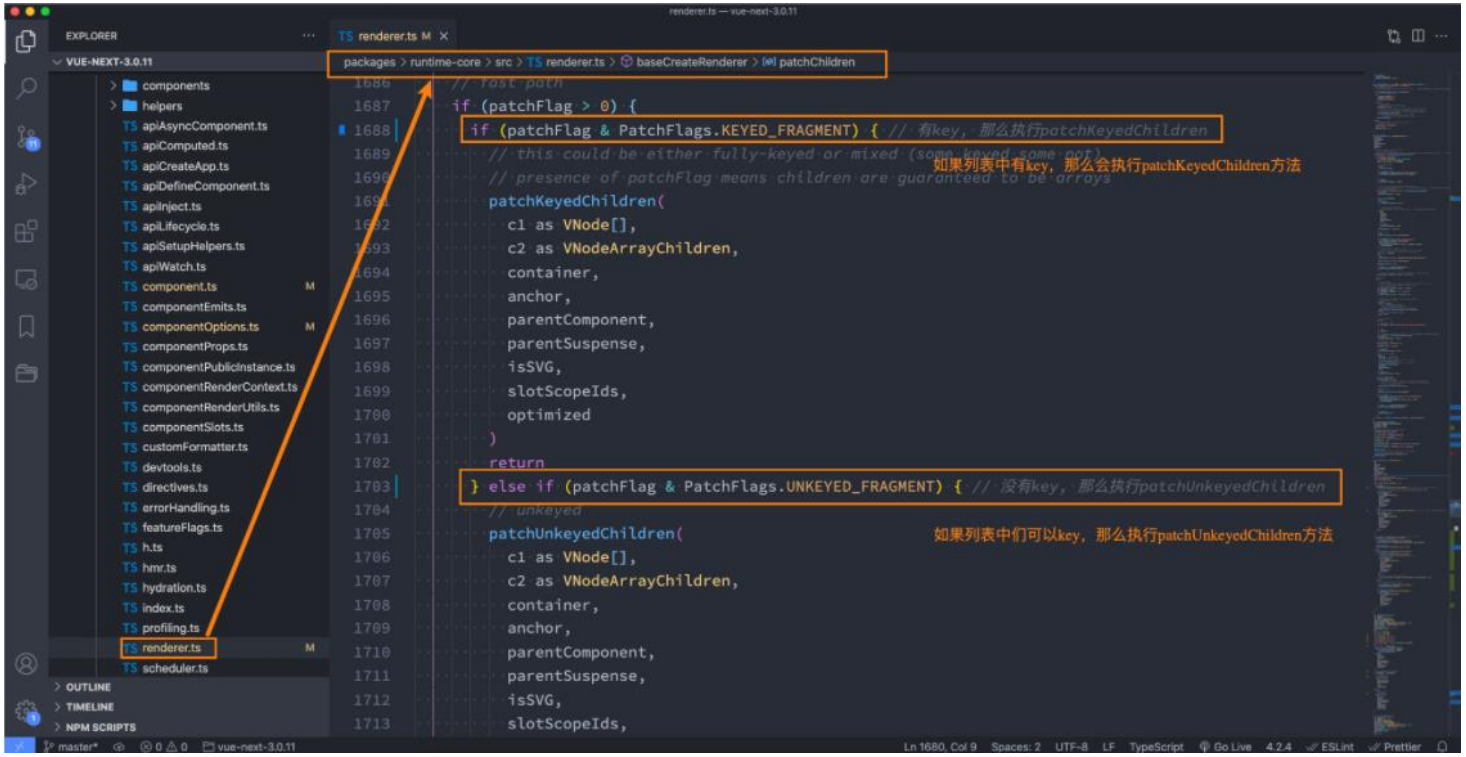This screenshot has height=757, width=1466.
Task: Open the Search view in activity bar
Action: 27,88
